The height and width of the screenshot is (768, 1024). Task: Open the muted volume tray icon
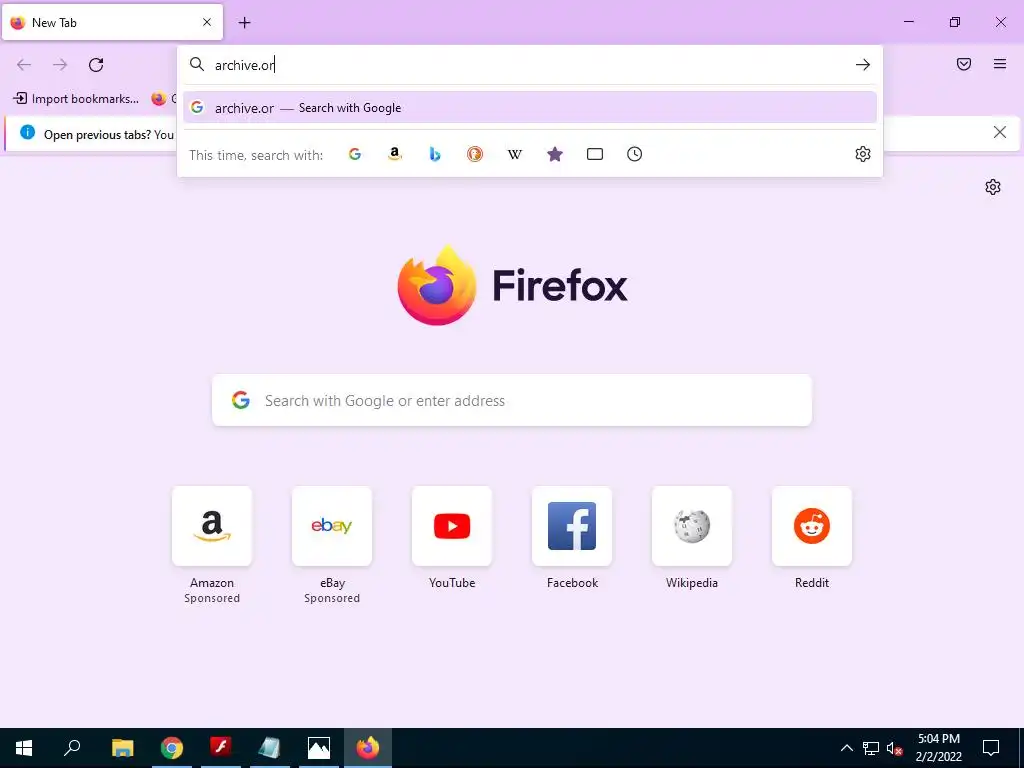pos(895,748)
